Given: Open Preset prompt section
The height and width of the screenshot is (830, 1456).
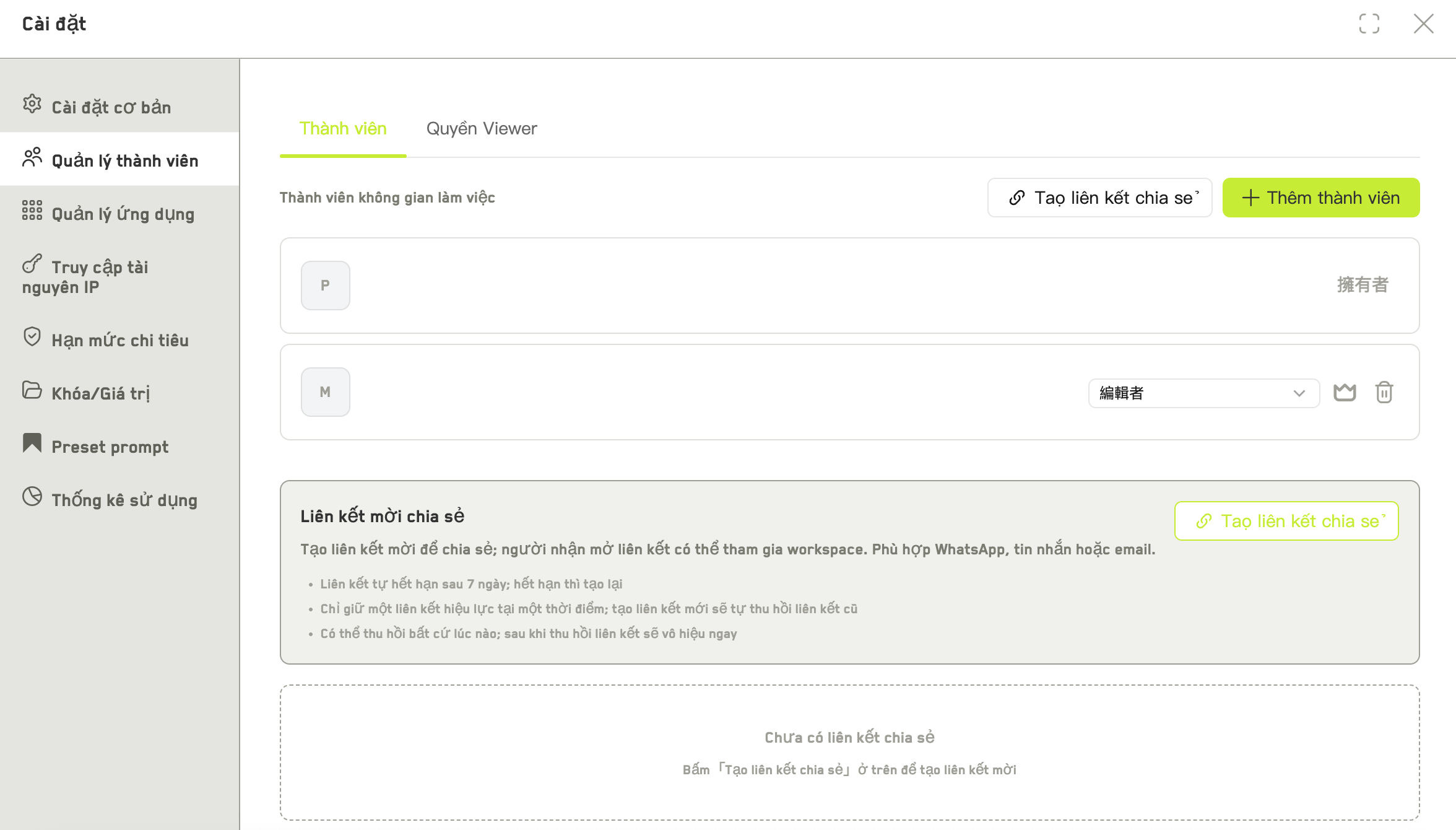Looking at the screenshot, I should (119, 445).
